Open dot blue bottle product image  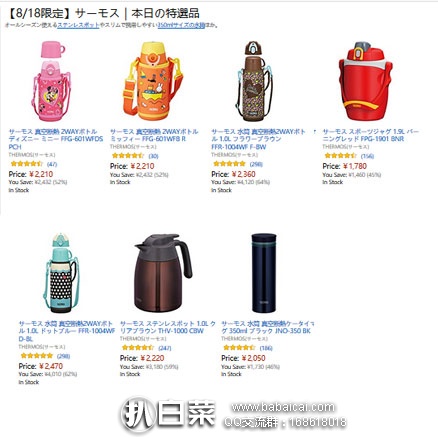[x=62, y=273]
